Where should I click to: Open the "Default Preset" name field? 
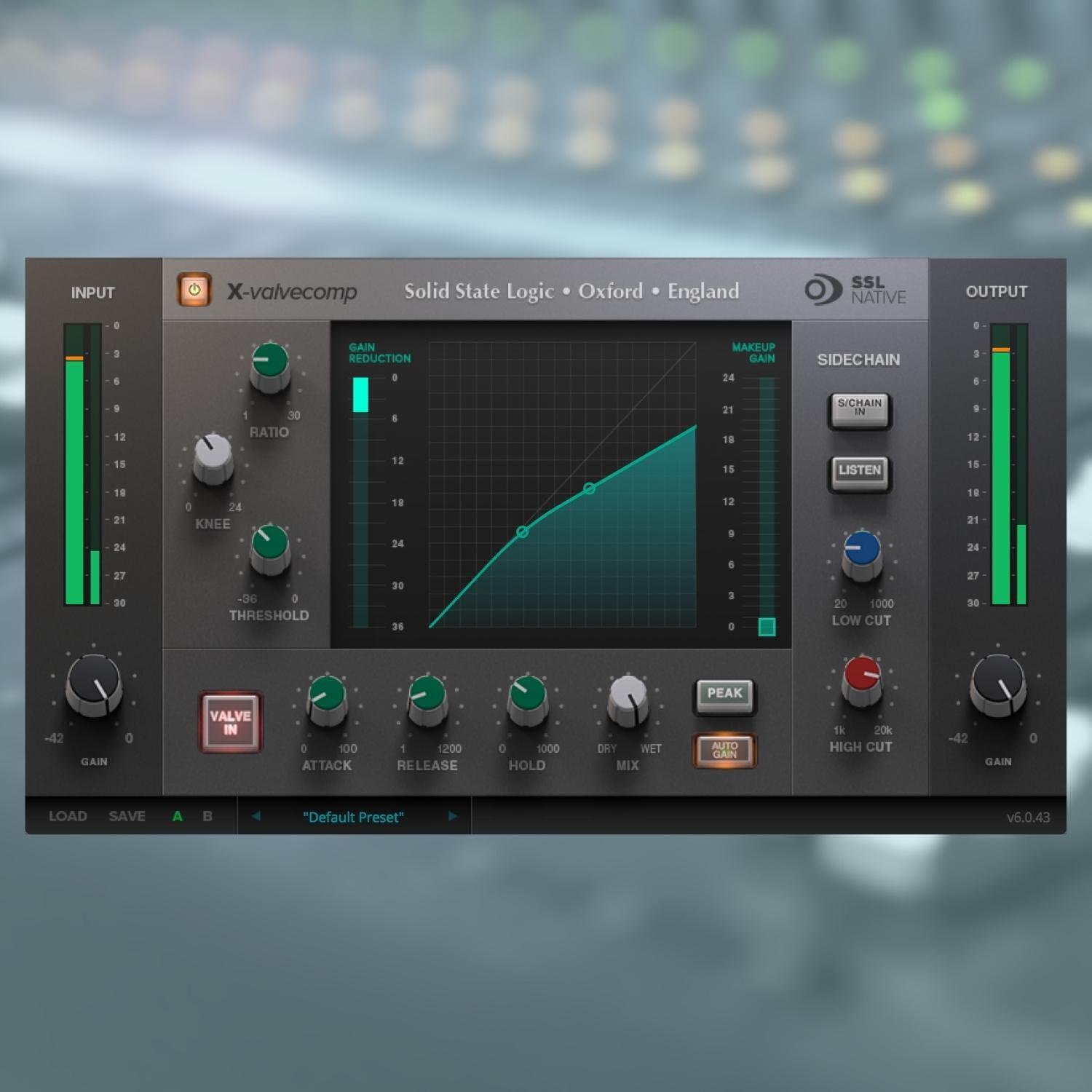(353, 817)
